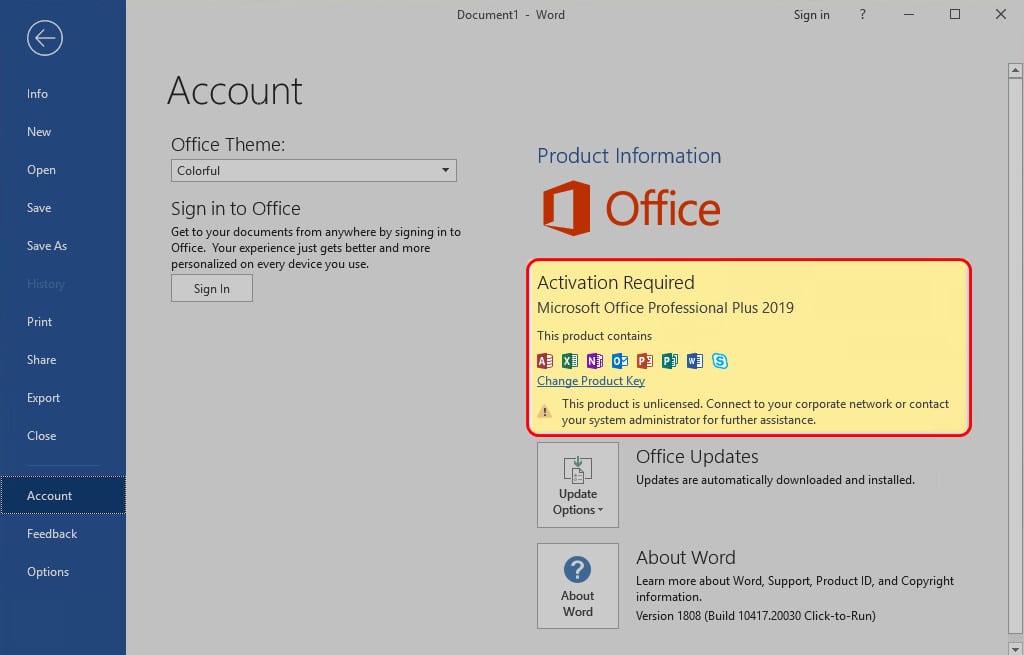
Task: Click the Publisher app icon
Action: pos(670,360)
